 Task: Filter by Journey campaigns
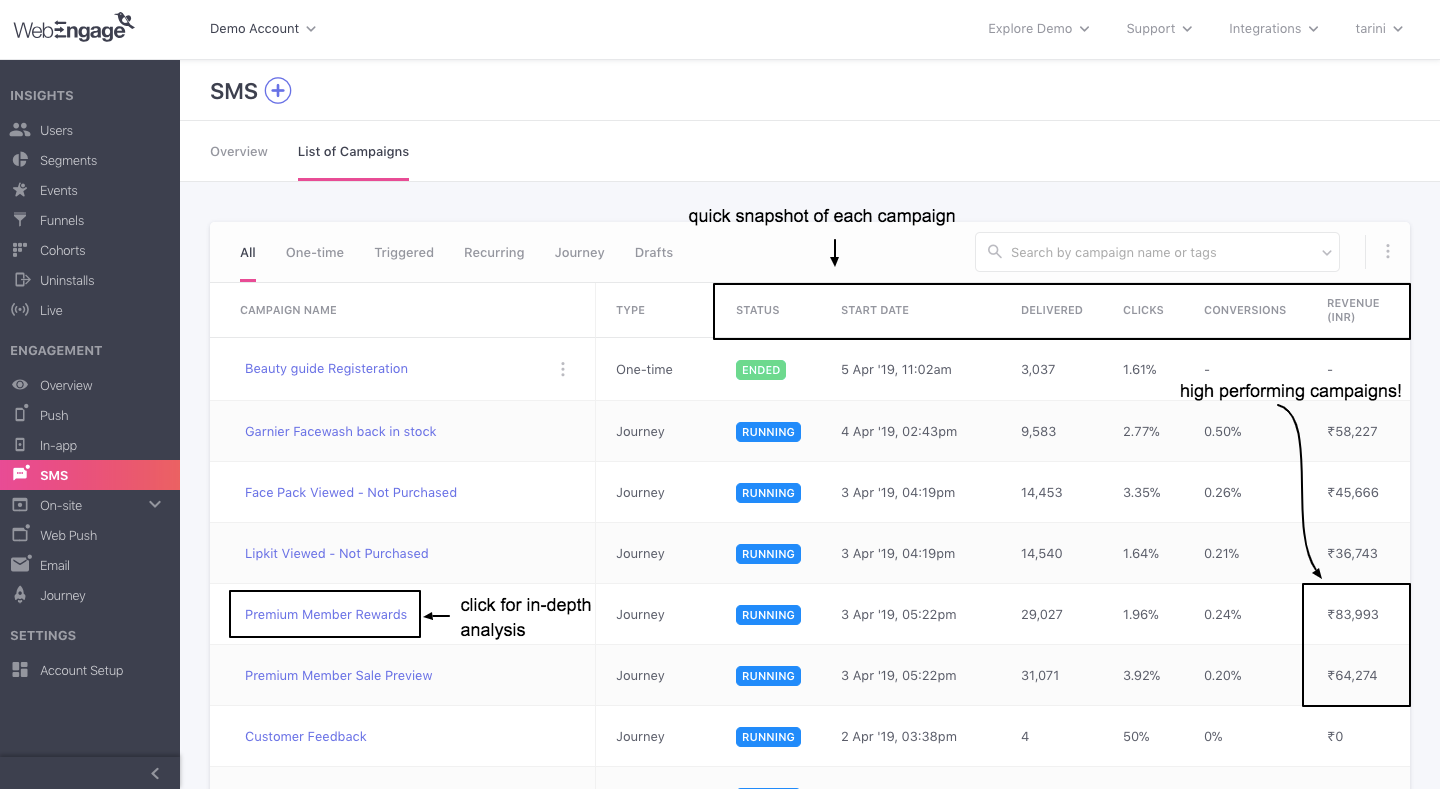(580, 252)
